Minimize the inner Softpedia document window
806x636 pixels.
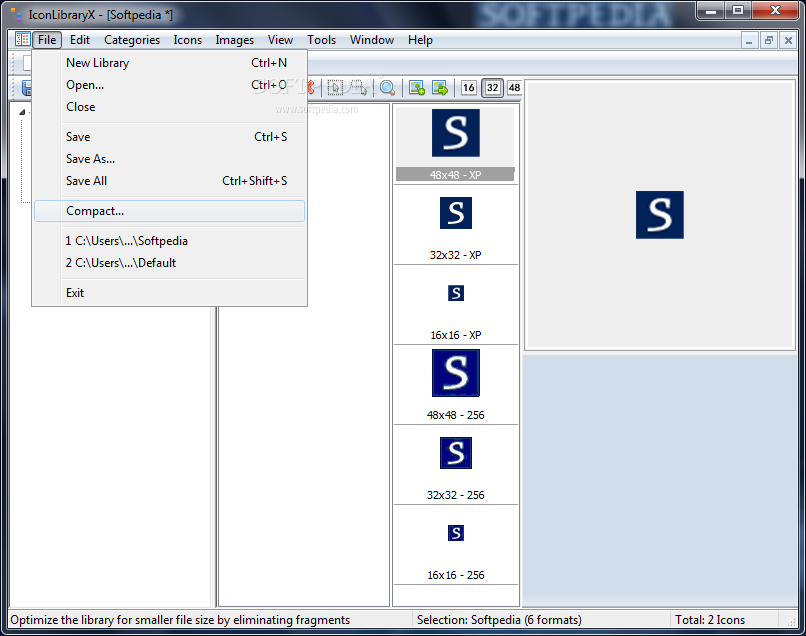tap(749, 40)
